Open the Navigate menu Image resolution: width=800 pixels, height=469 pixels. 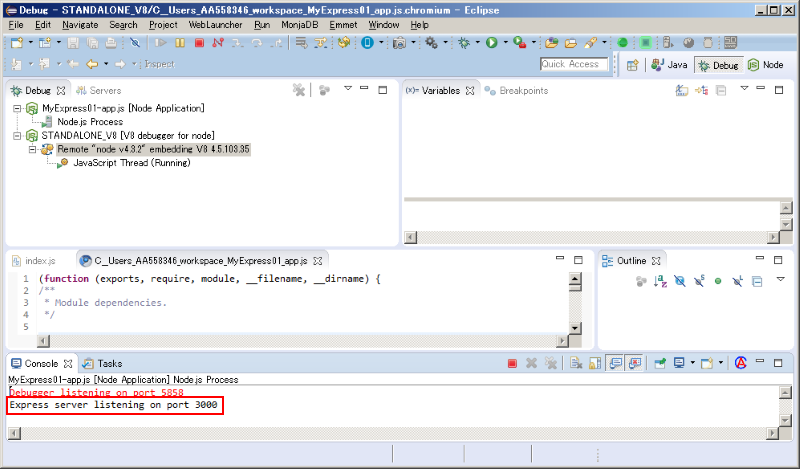click(80, 24)
